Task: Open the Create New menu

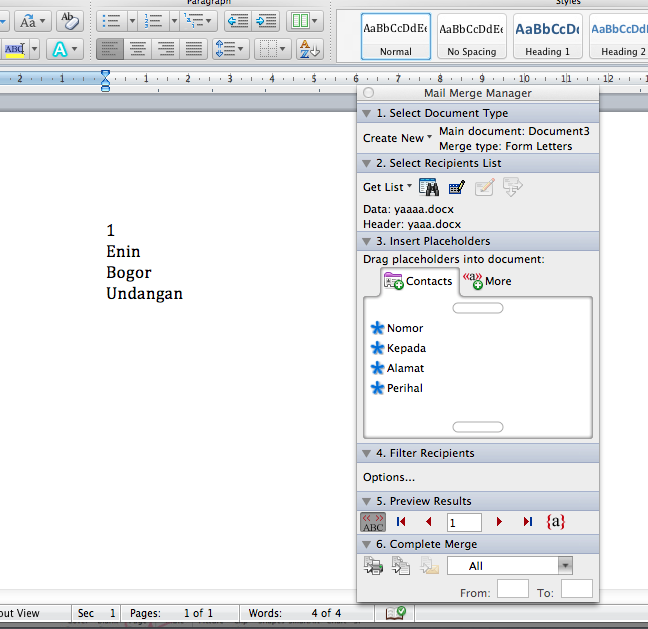Action: [x=397, y=138]
